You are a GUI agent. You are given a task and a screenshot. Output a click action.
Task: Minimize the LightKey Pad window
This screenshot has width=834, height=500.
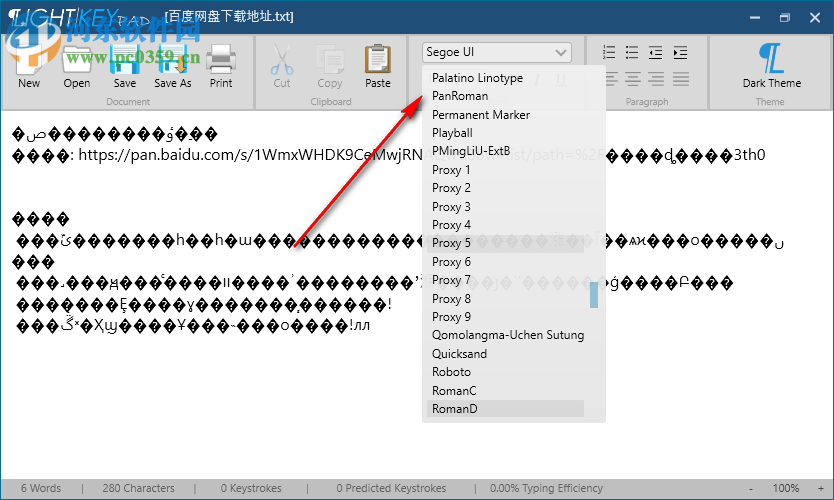755,18
